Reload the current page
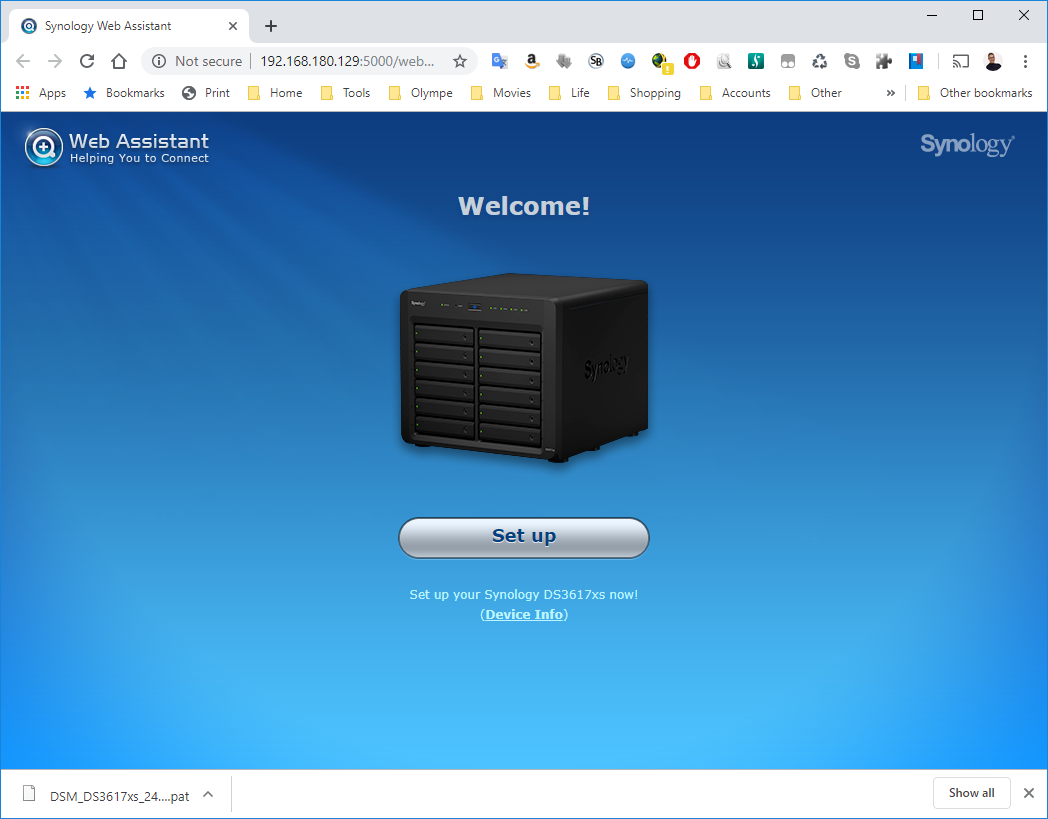 87,62
